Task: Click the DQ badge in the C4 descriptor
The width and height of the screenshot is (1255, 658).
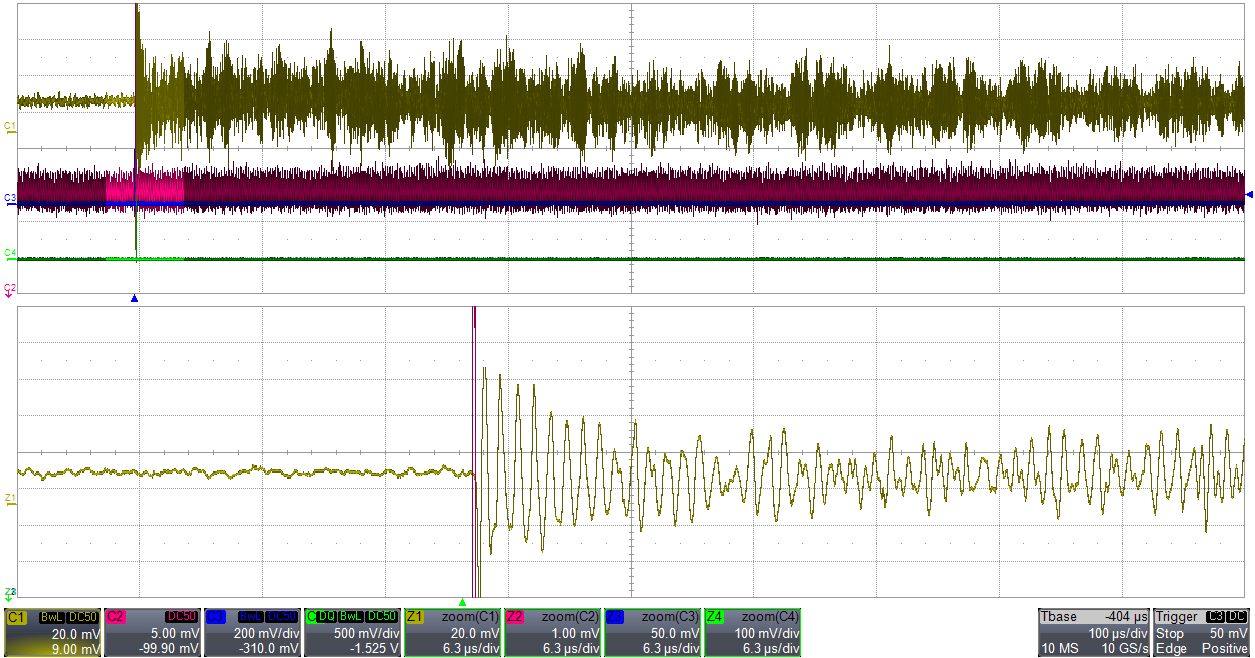Action: point(327,617)
